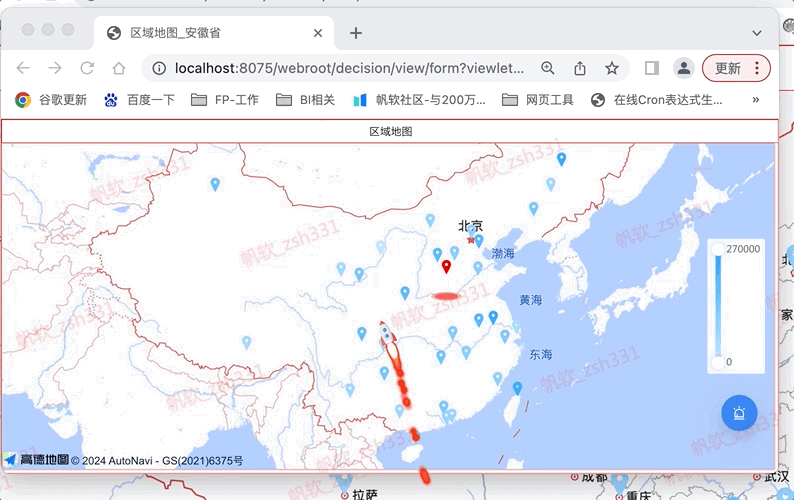Click the 北京 label on the map
794x500 pixels.
point(470,225)
